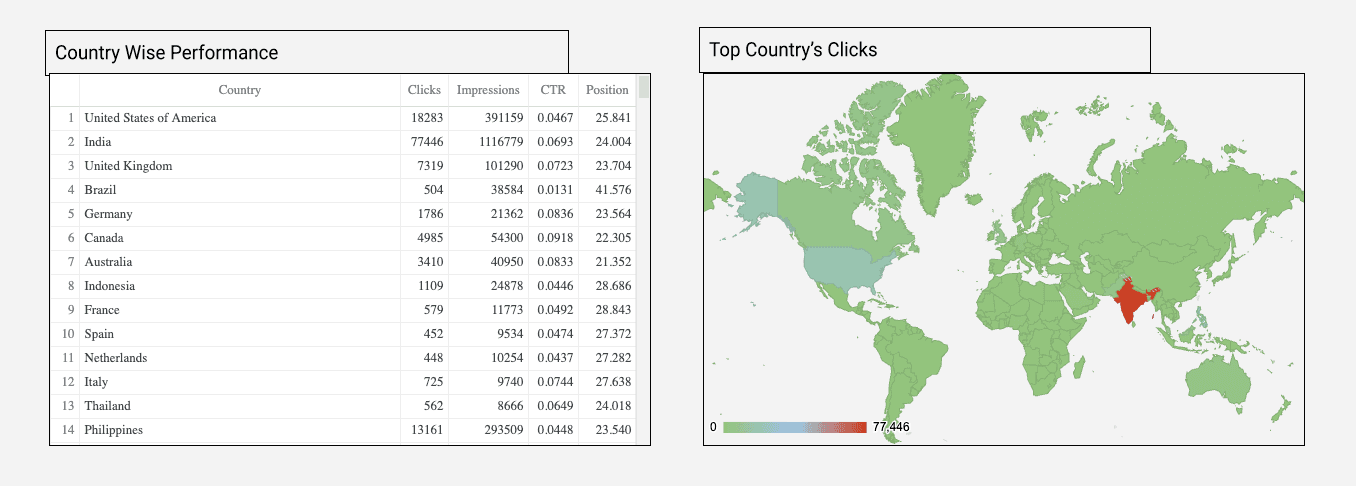Select the 'Philippines' country cell
1356x486 pixels.
pyautogui.click(x=240, y=430)
